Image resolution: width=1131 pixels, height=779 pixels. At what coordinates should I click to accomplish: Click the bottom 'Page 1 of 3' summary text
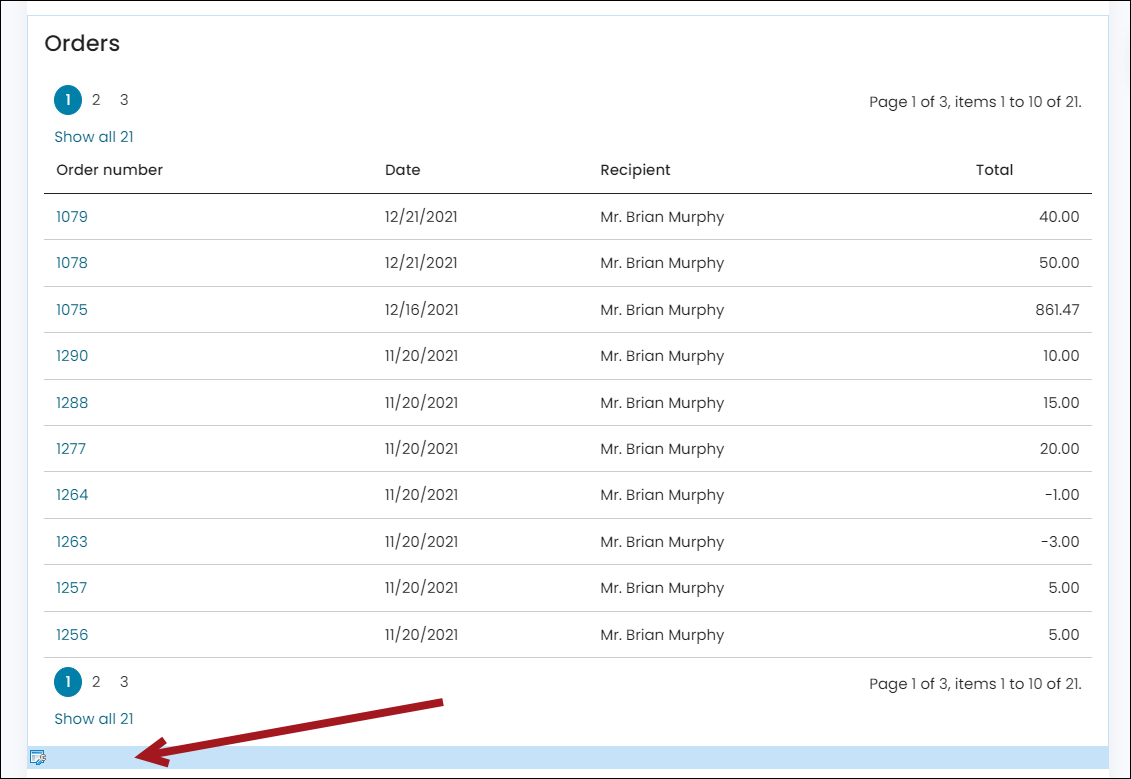click(975, 684)
